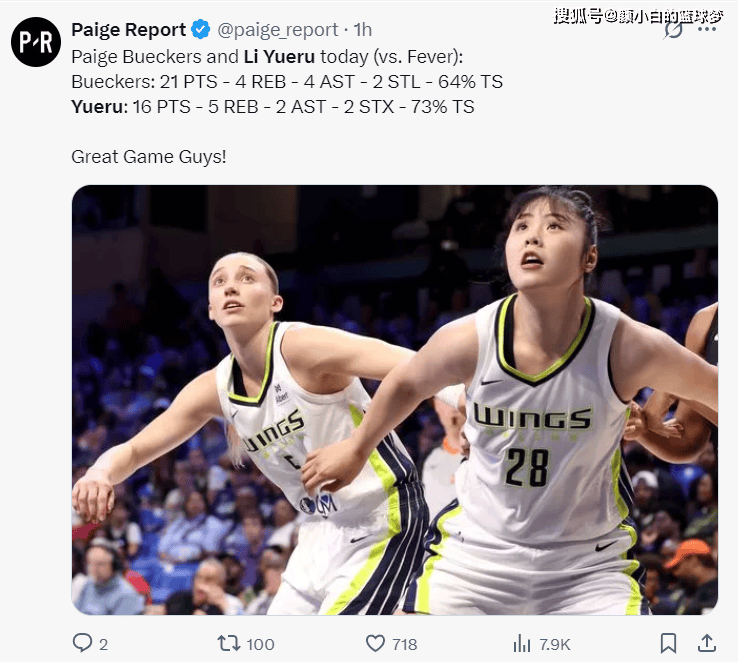Screen dimensions: 738x662
Task: Click the 7.9K views count
Action: pos(554,644)
